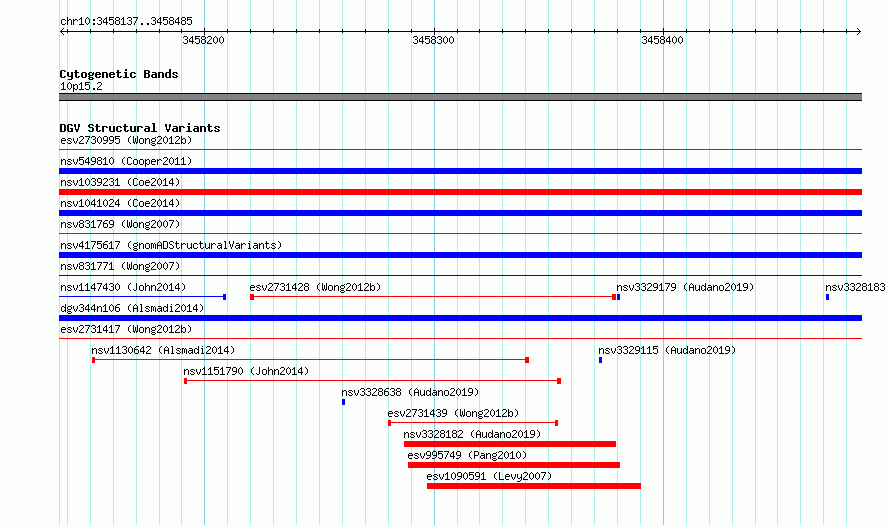Click the blue bar under nsv1041024
Image resolution: width=890 pixels, height=525 pixels.
(x=460, y=213)
